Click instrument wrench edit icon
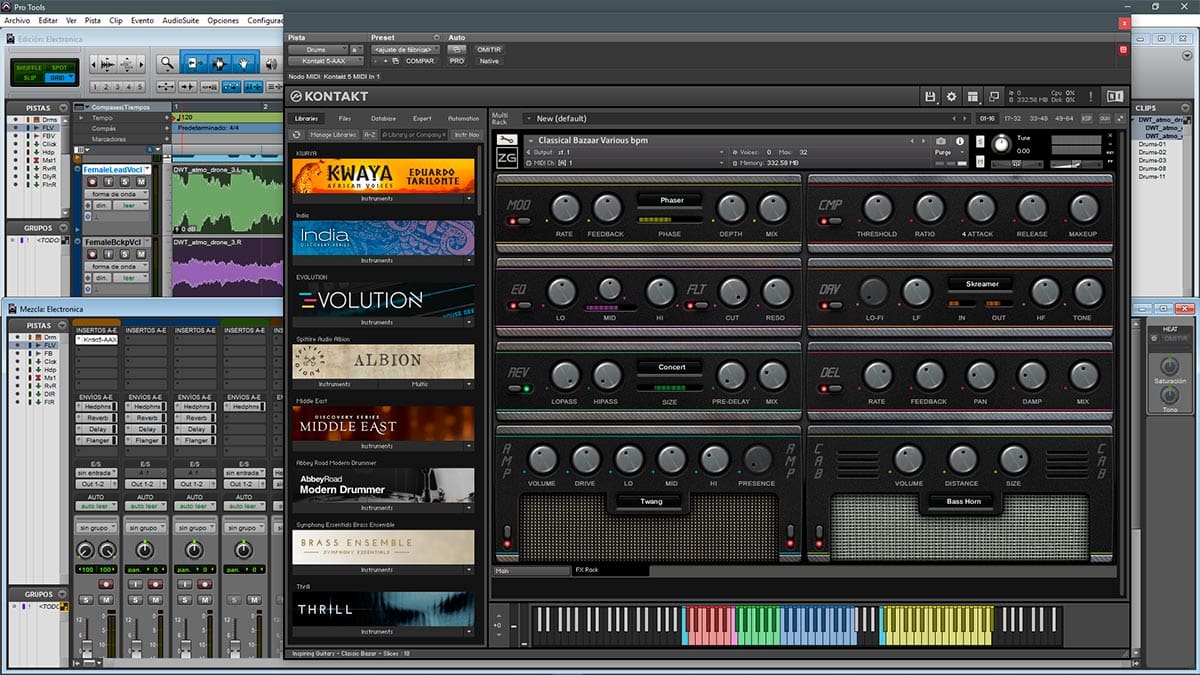The width and height of the screenshot is (1200, 675). tap(507, 140)
